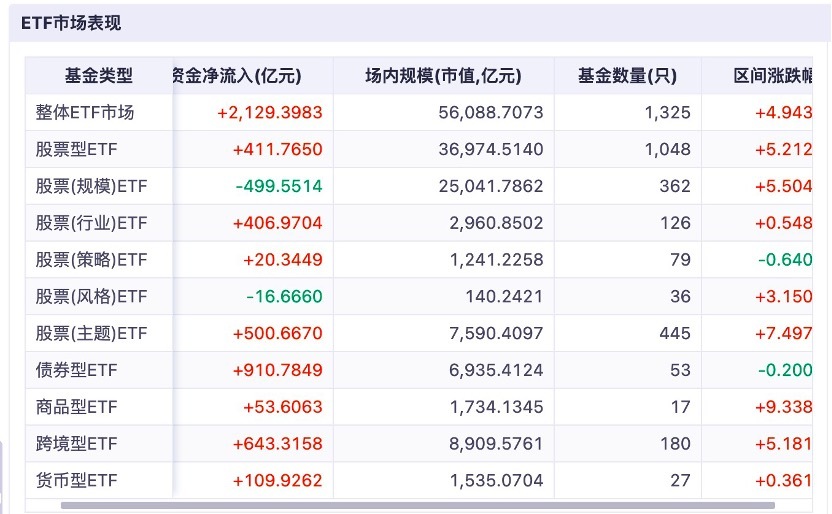Image resolution: width=832 pixels, height=514 pixels.
Task: Open 股票(策略)ETF fund type
Action: tap(91, 260)
